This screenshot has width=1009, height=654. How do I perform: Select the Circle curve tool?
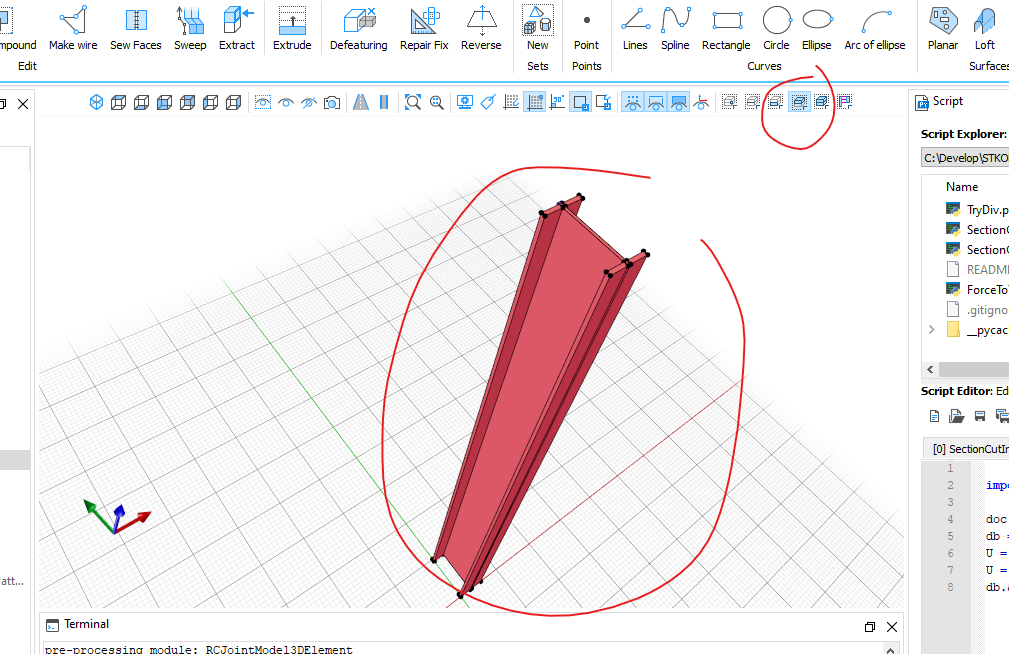coord(777,28)
